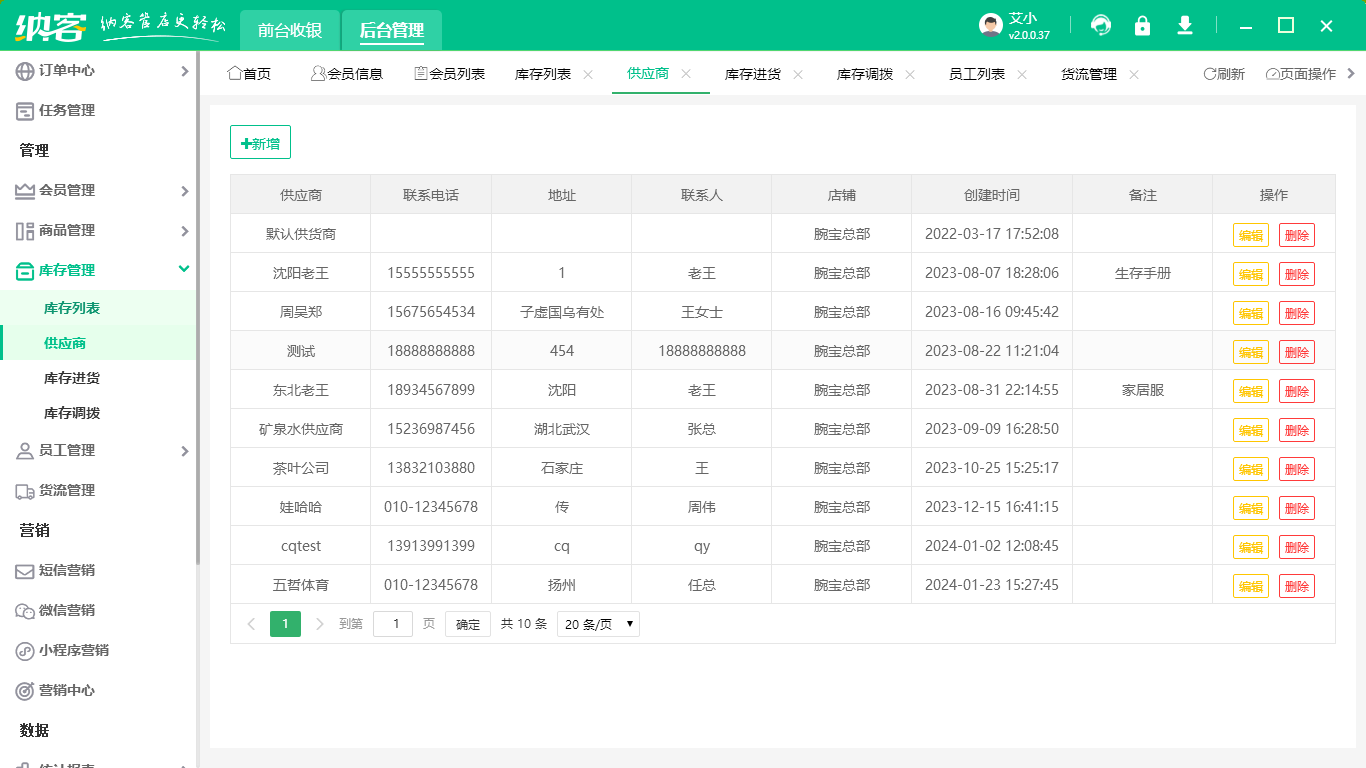Open 商品管理 from the left menu
The image size is (1366, 768).
(73, 230)
